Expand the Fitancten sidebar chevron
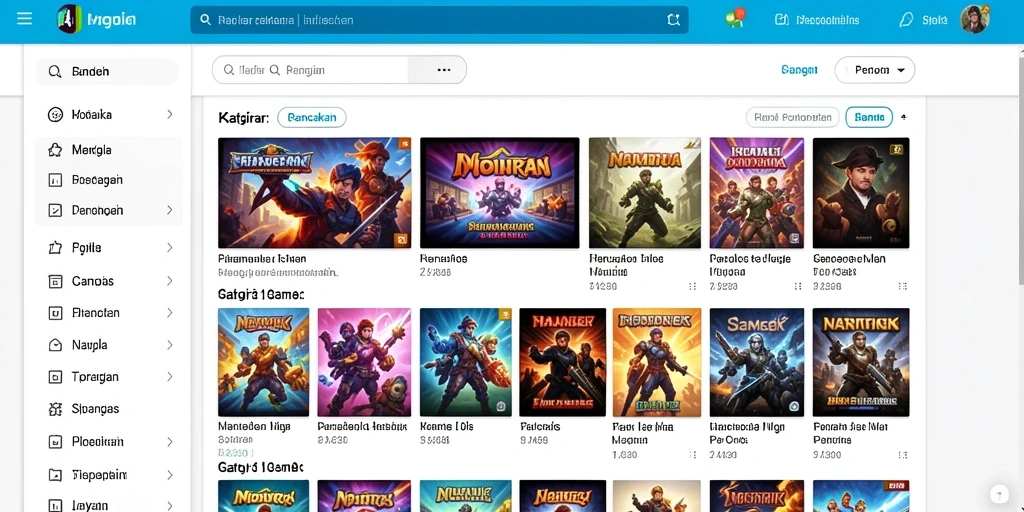Screen dimensions: 1024x512 click(x=170, y=313)
